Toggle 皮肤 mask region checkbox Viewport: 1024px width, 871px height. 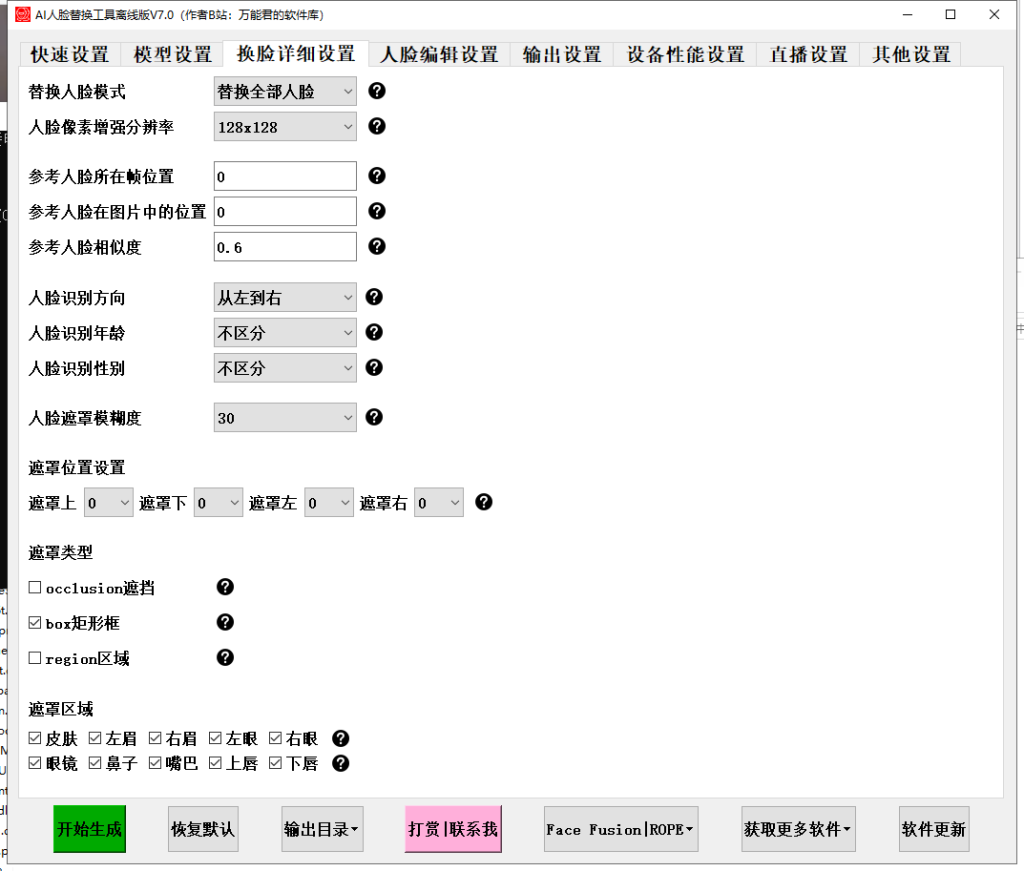pyautogui.click(x=35, y=738)
